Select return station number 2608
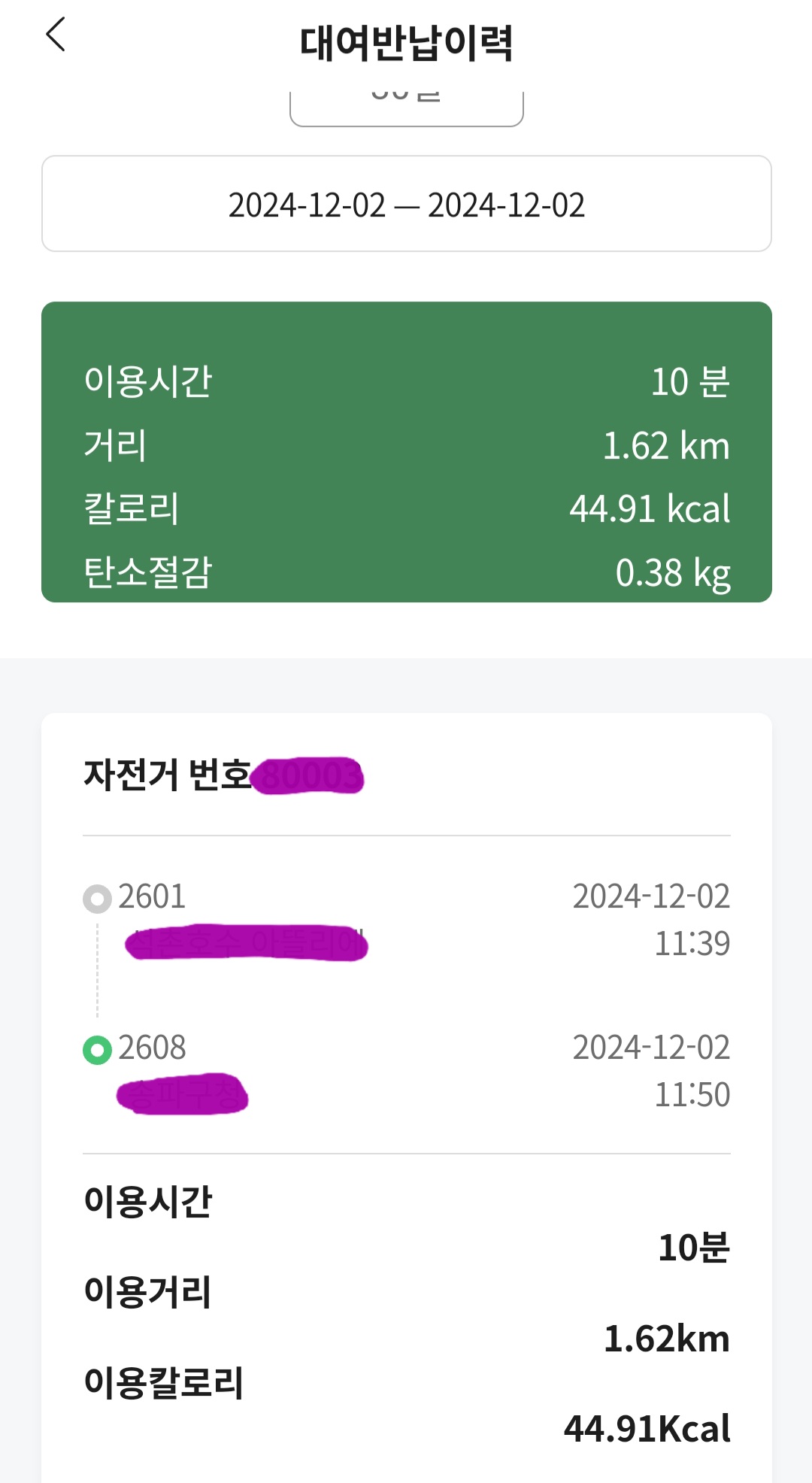 [x=152, y=1048]
